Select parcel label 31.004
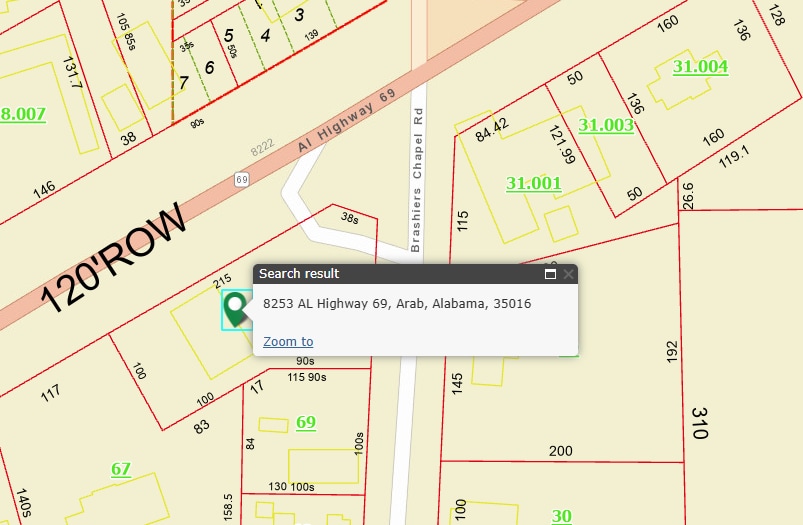 coord(700,67)
